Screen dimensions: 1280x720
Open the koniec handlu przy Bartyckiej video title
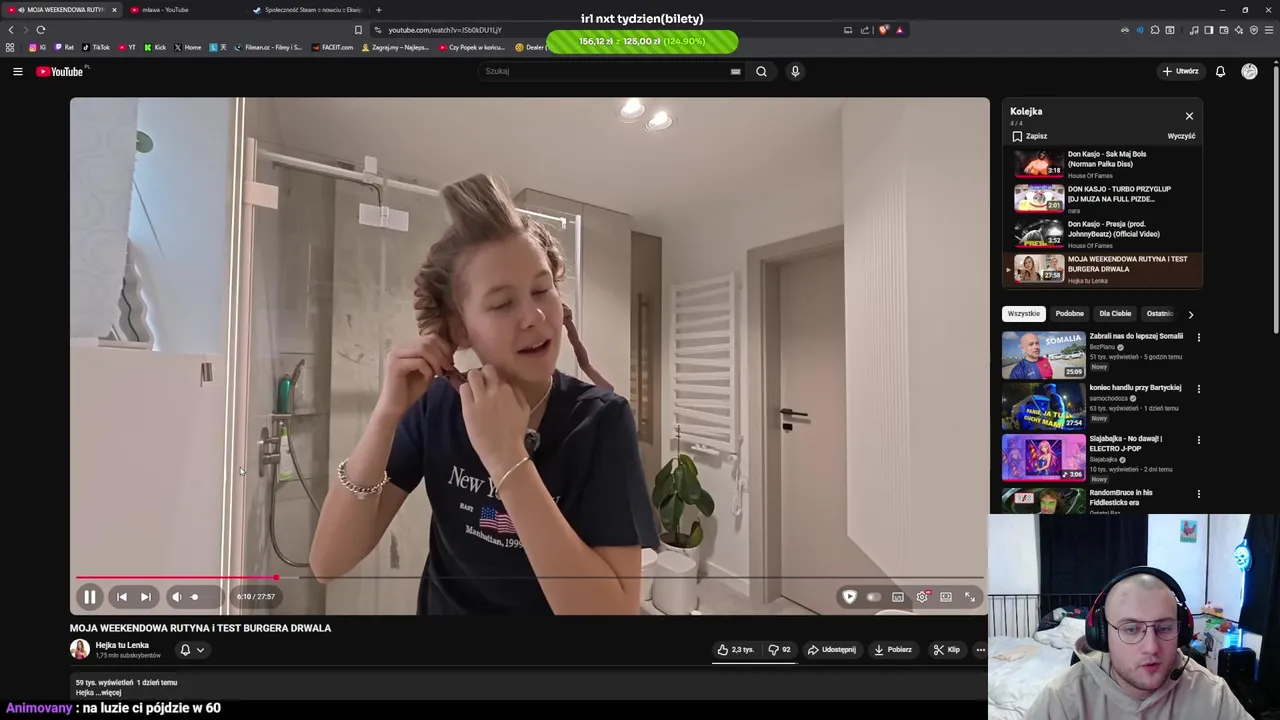click(x=1135, y=387)
